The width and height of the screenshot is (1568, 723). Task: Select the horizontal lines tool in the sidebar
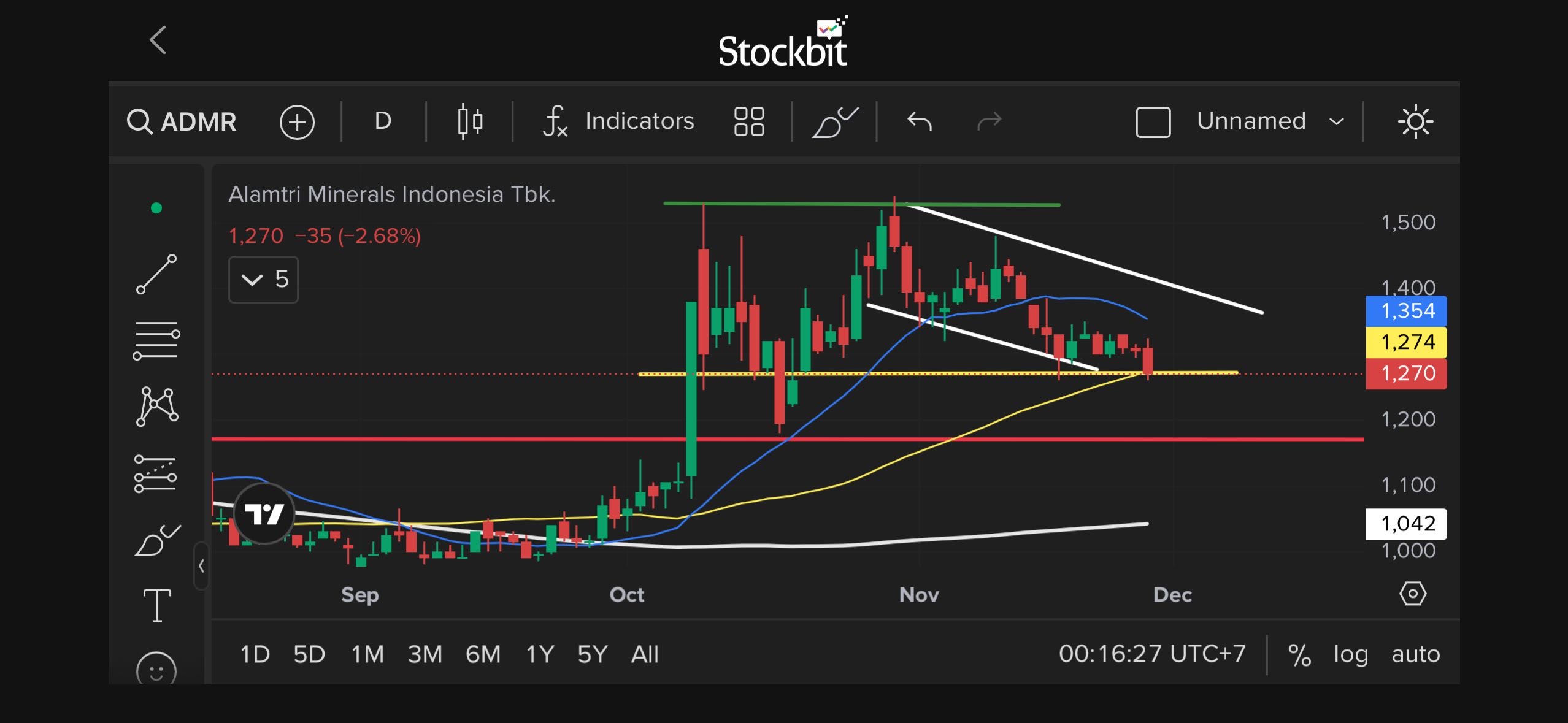click(156, 340)
